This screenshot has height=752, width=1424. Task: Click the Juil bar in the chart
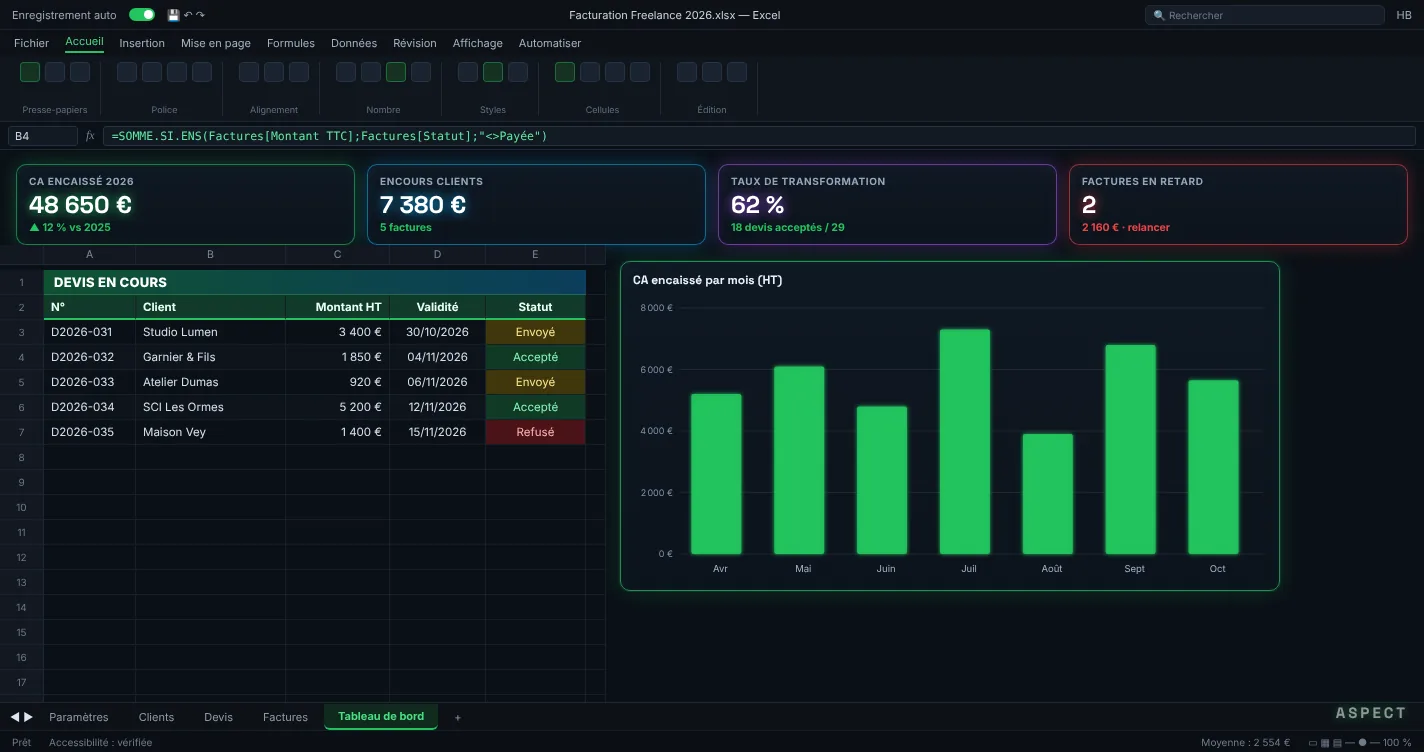pos(965,441)
